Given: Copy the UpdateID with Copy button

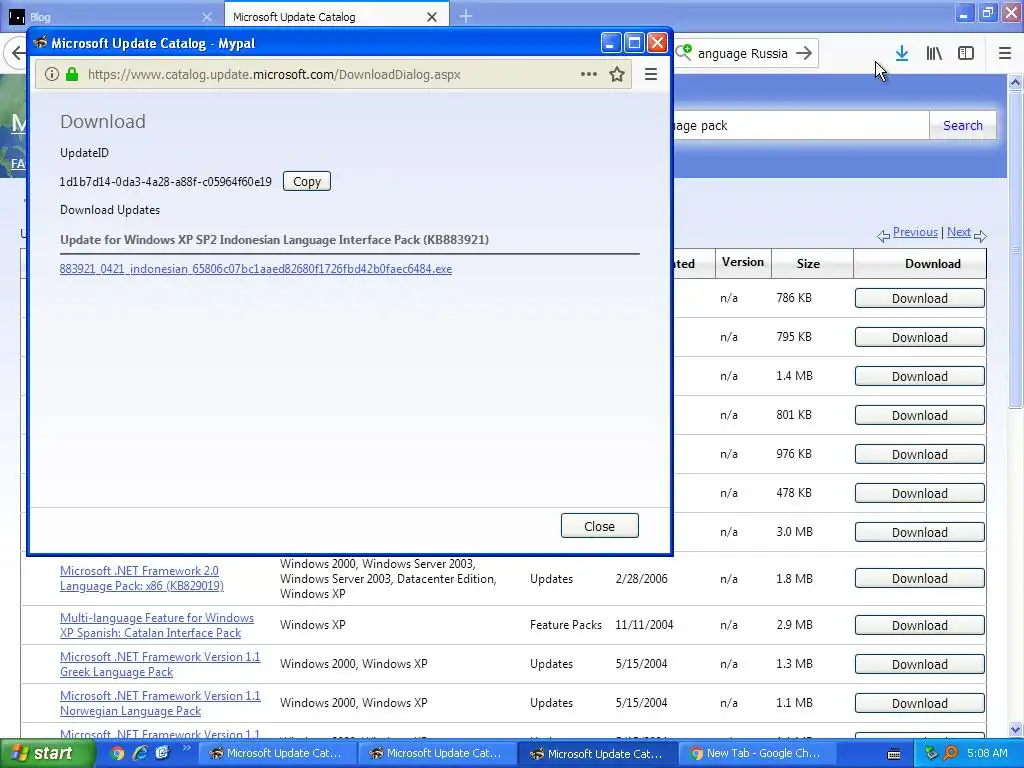Looking at the screenshot, I should (x=307, y=182).
